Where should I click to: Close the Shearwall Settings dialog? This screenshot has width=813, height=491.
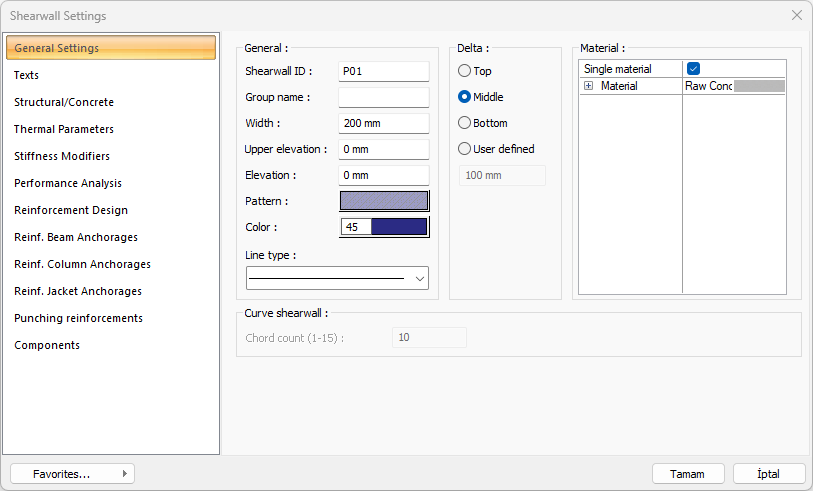(796, 15)
